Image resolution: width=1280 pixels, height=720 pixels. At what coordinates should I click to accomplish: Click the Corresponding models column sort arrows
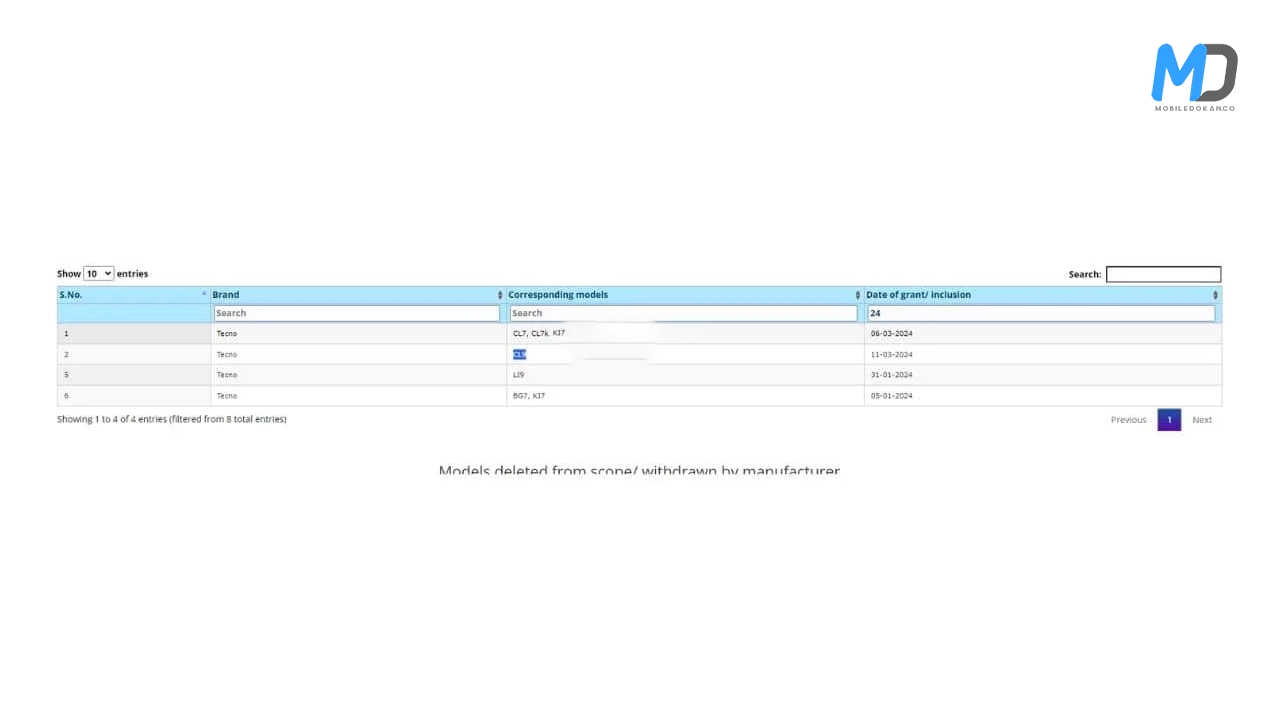(x=857, y=295)
